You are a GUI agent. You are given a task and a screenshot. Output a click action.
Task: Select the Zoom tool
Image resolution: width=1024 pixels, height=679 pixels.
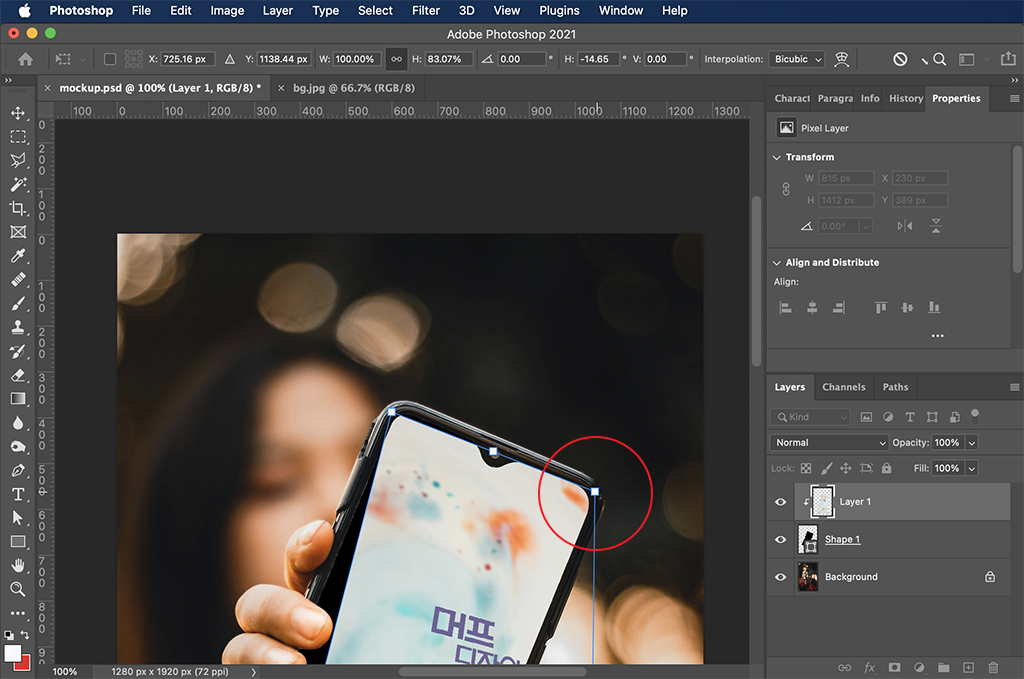tap(18, 589)
